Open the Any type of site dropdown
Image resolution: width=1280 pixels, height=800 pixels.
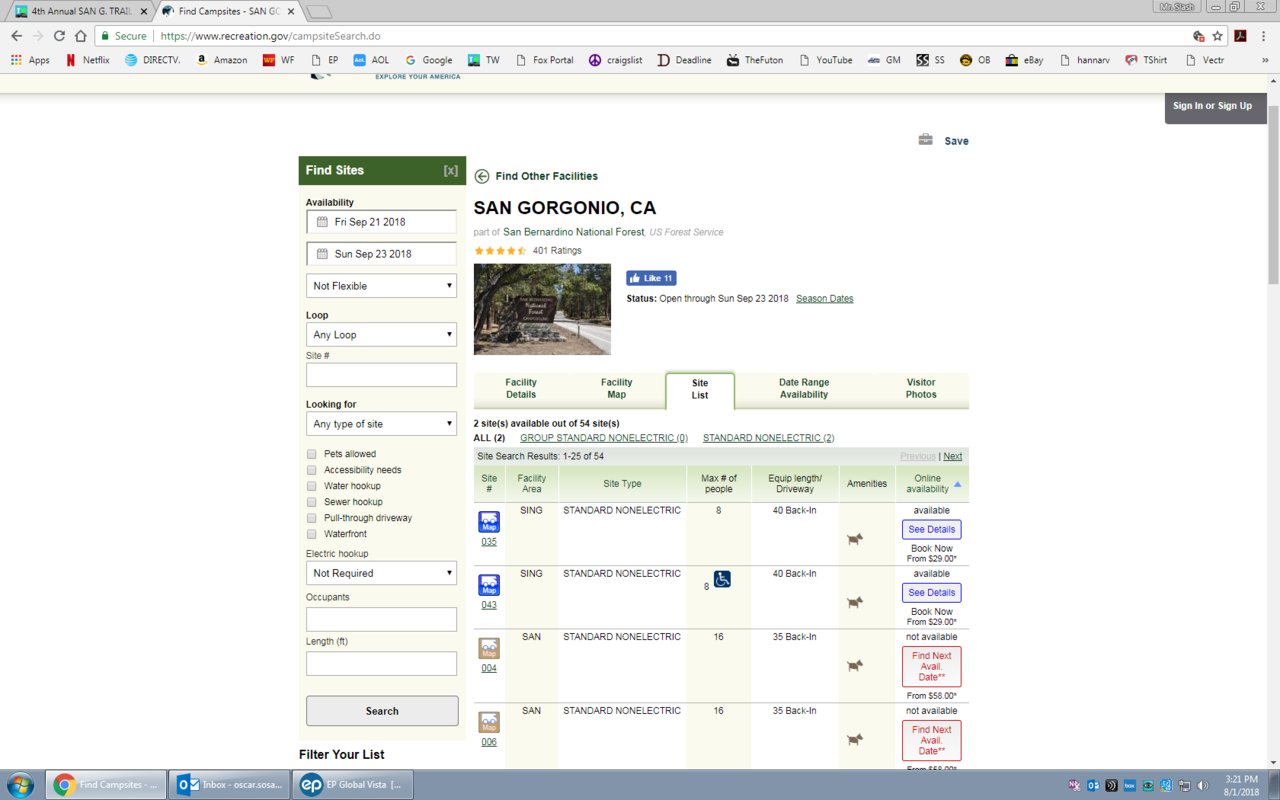(x=381, y=424)
